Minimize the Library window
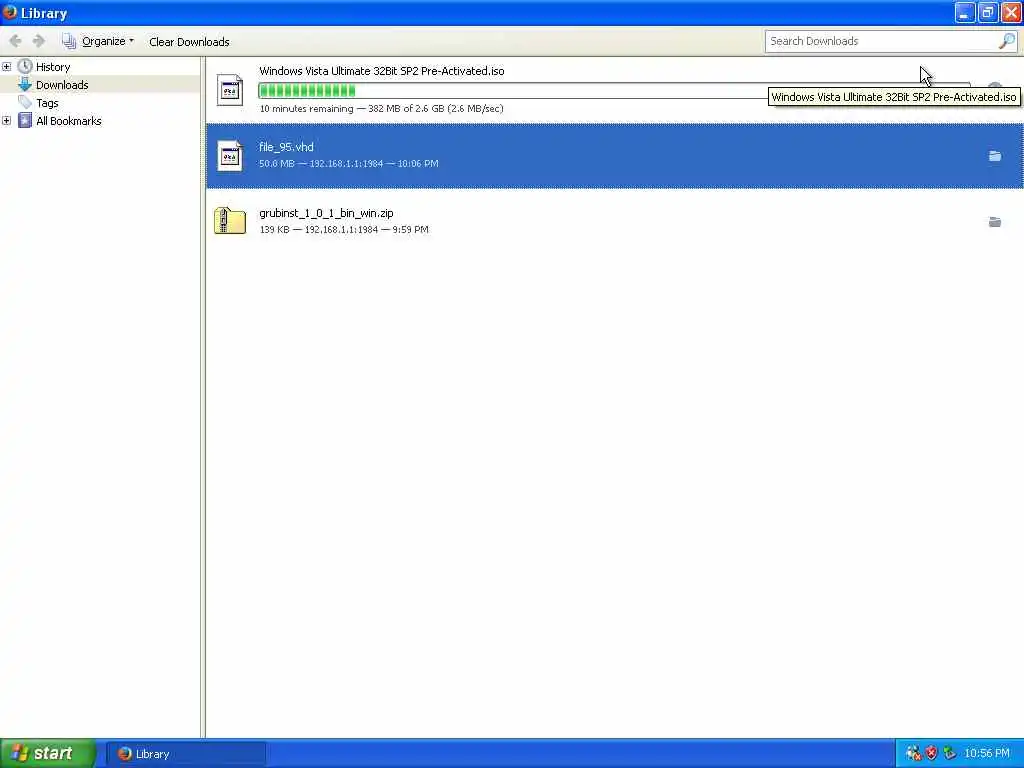The width and height of the screenshot is (1024, 768). (965, 12)
